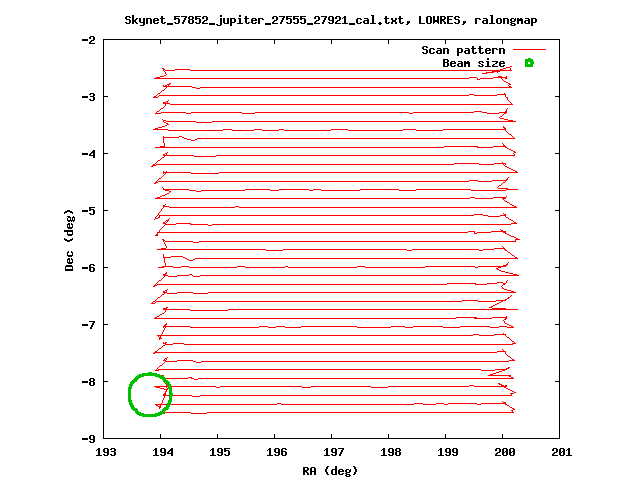Click the 'Dec (deg)' axis label
This screenshot has height=480, width=640.
click(x=69, y=240)
